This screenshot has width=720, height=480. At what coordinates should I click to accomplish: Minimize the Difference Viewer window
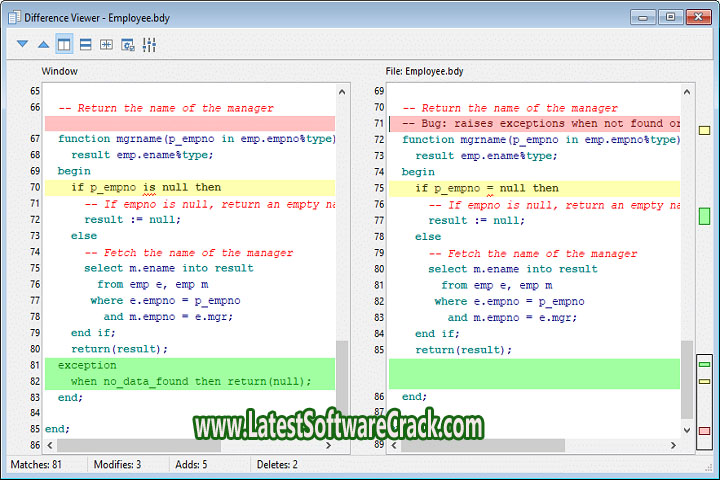point(643,17)
